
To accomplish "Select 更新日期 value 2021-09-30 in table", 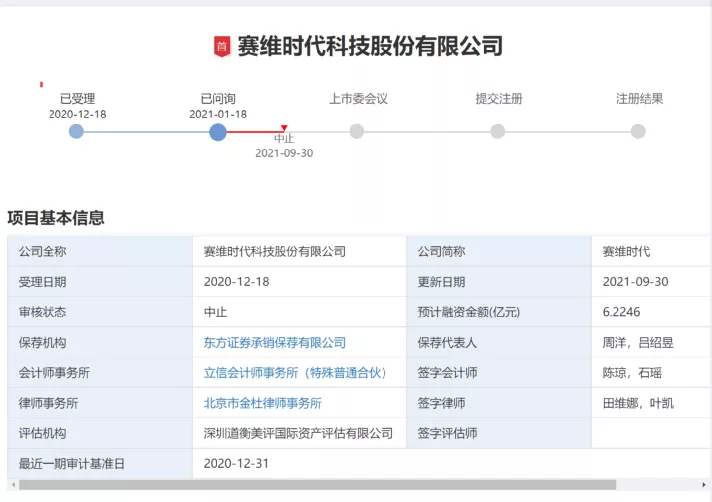I will pos(635,282).
